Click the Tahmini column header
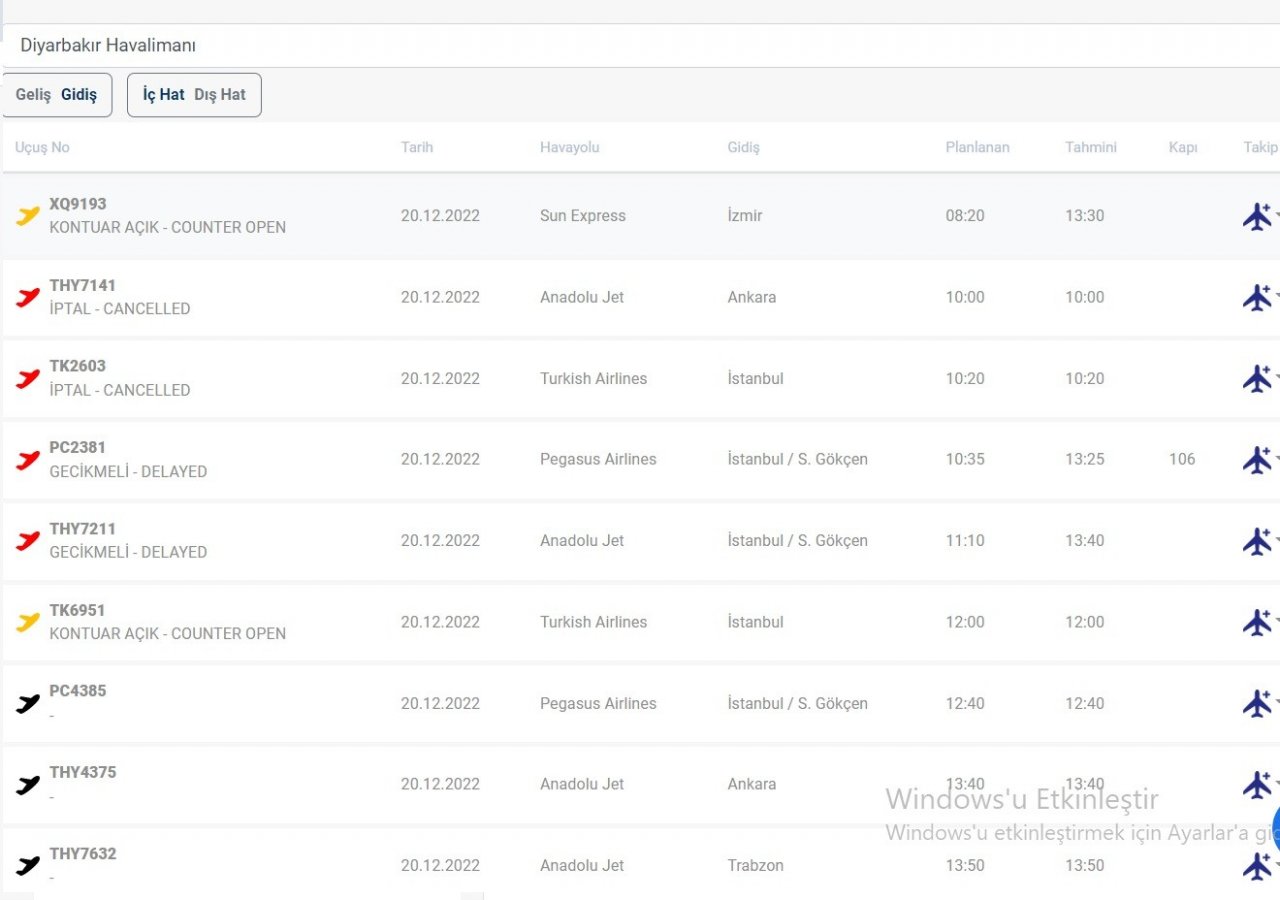Image resolution: width=1280 pixels, height=900 pixels. pos(1090,147)
